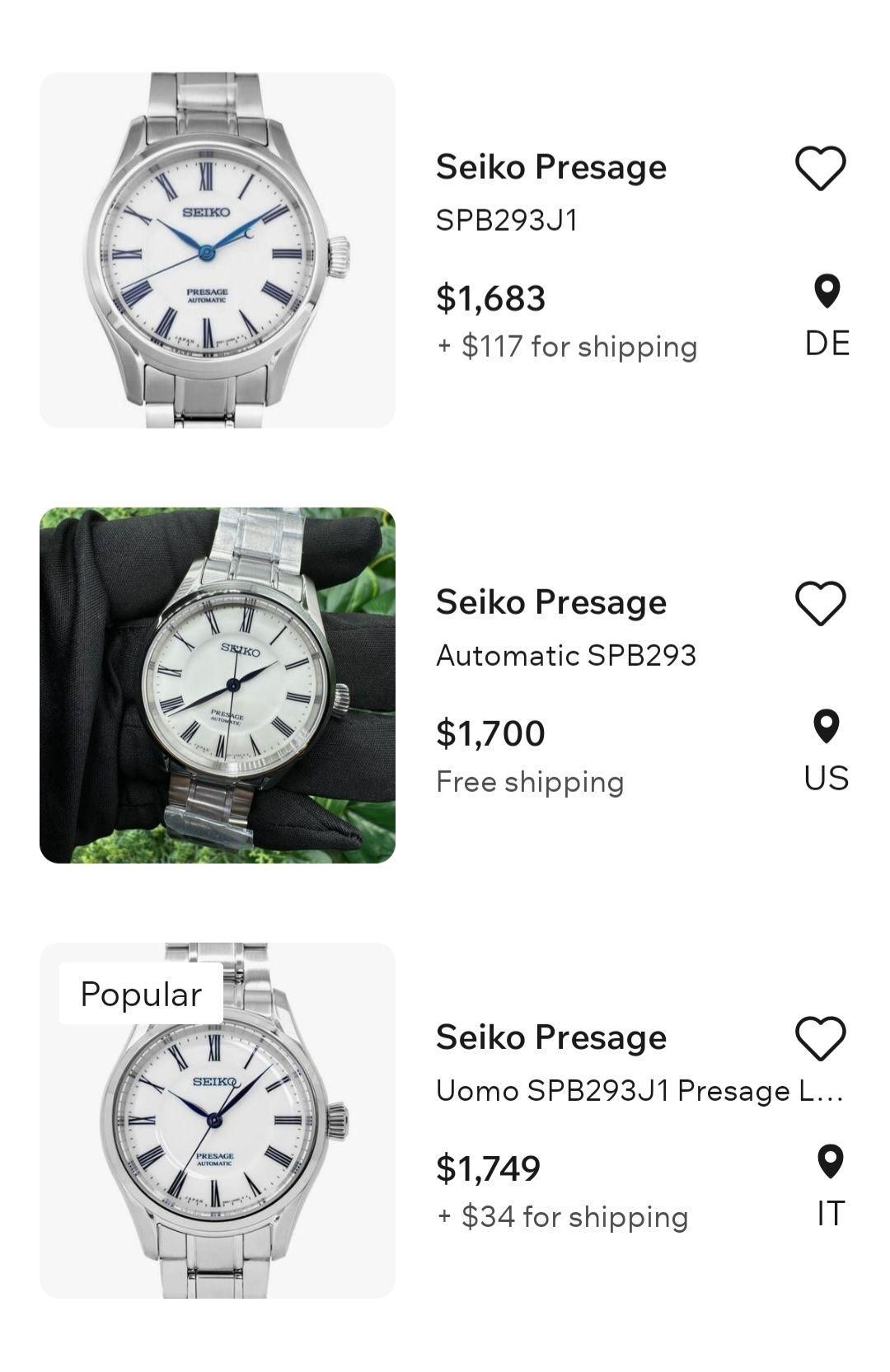
Task: Select the $1,700 price
Action: [x=490, y=733]
